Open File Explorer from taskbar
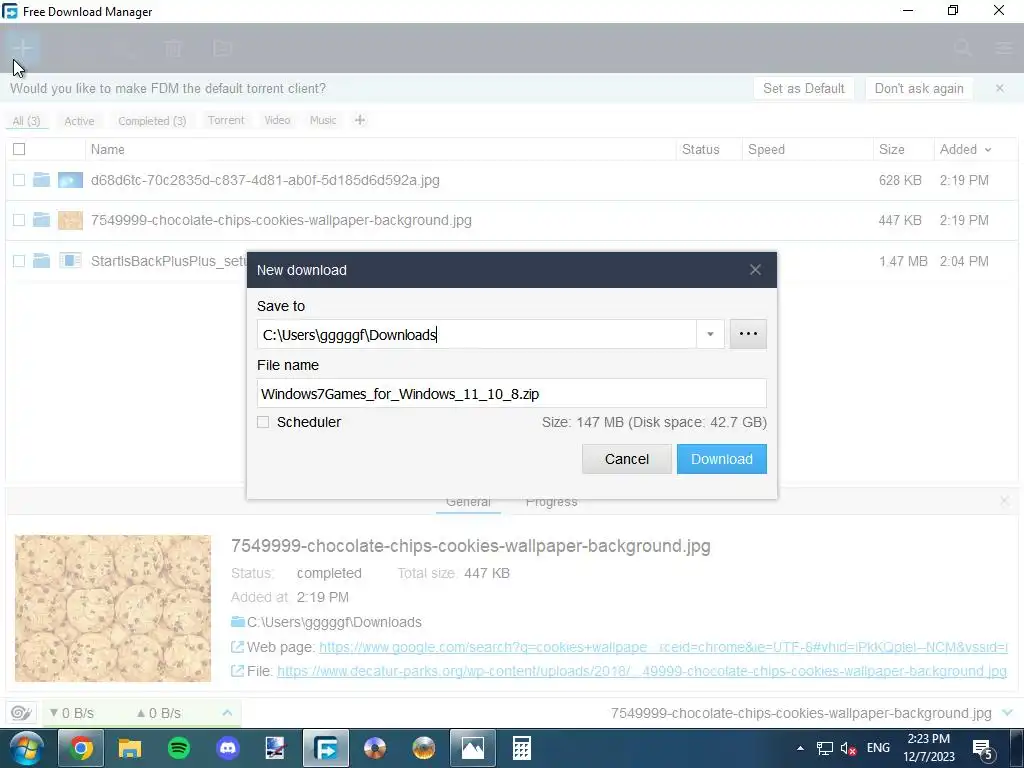The height and width of the screenshot is (768, 1024). [x=130, y=748]
